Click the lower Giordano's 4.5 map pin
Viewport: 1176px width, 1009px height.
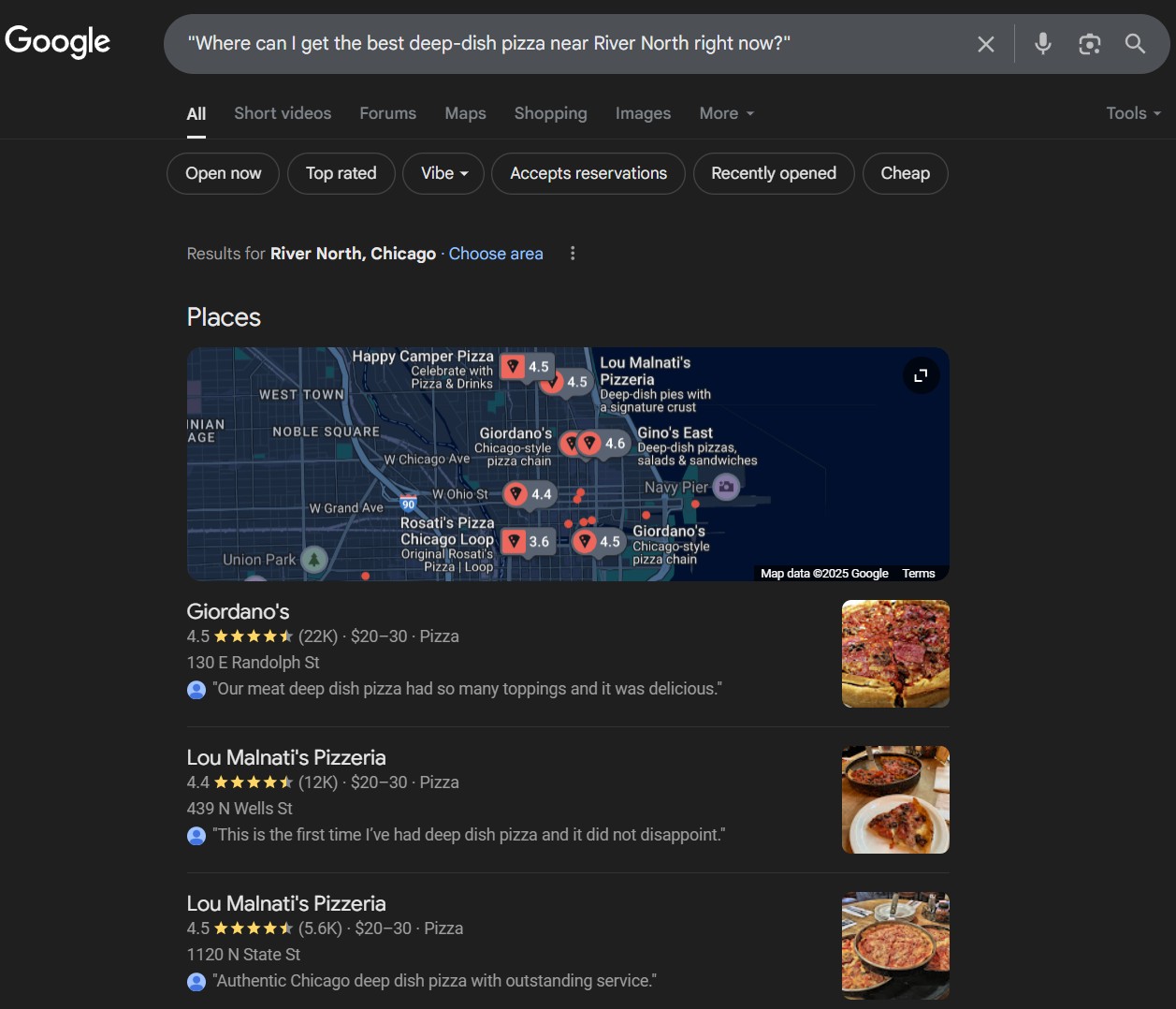click(599, 541)
